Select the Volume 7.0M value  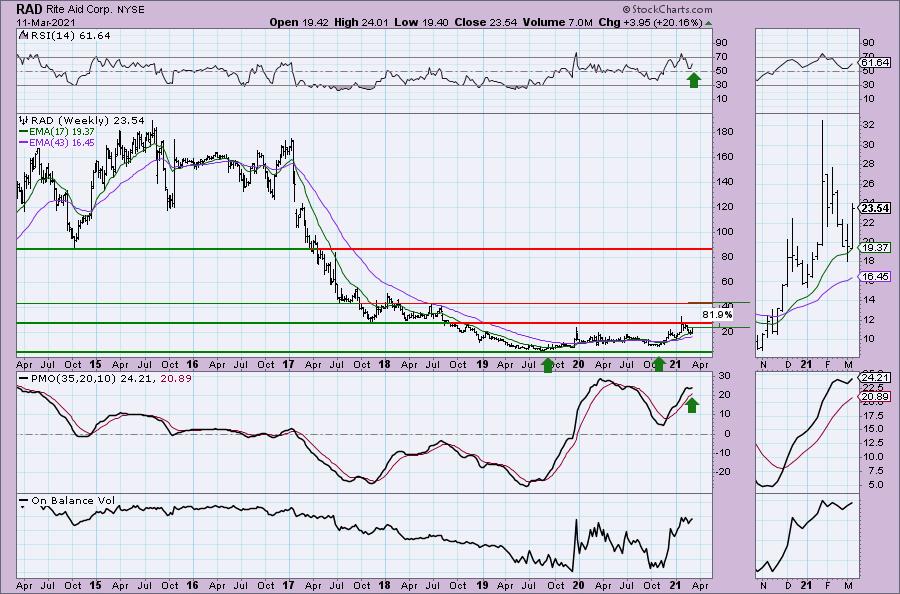(x=557, y=22)
